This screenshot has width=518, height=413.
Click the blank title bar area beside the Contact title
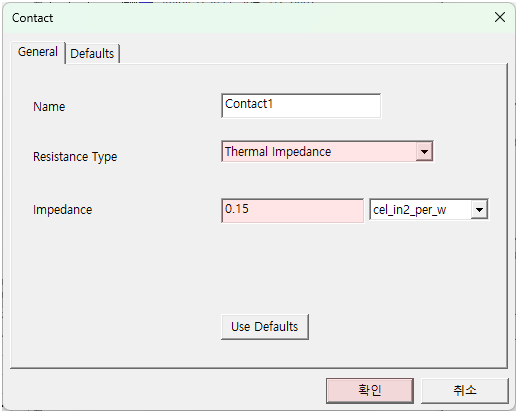[x=267, y=18]
